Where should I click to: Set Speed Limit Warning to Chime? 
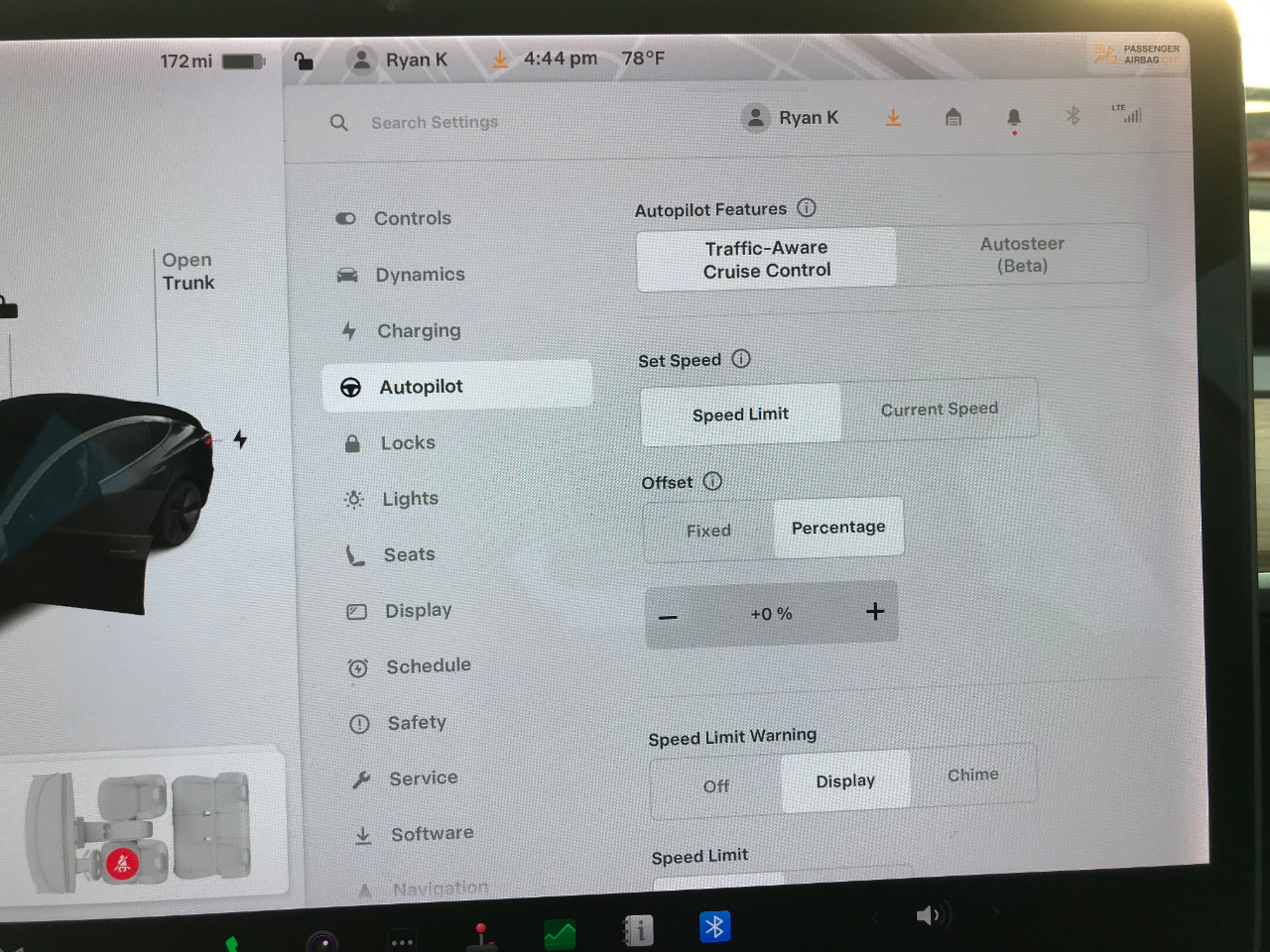click(x=972, y=774)
